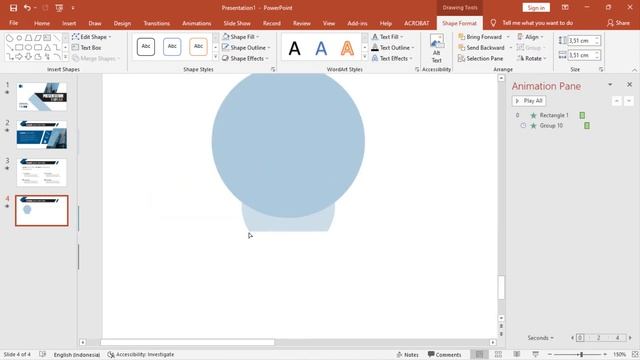This screenshot has width=640, height=360.
Task: Close the Animation Pane
Action: [x=629, y=84]
